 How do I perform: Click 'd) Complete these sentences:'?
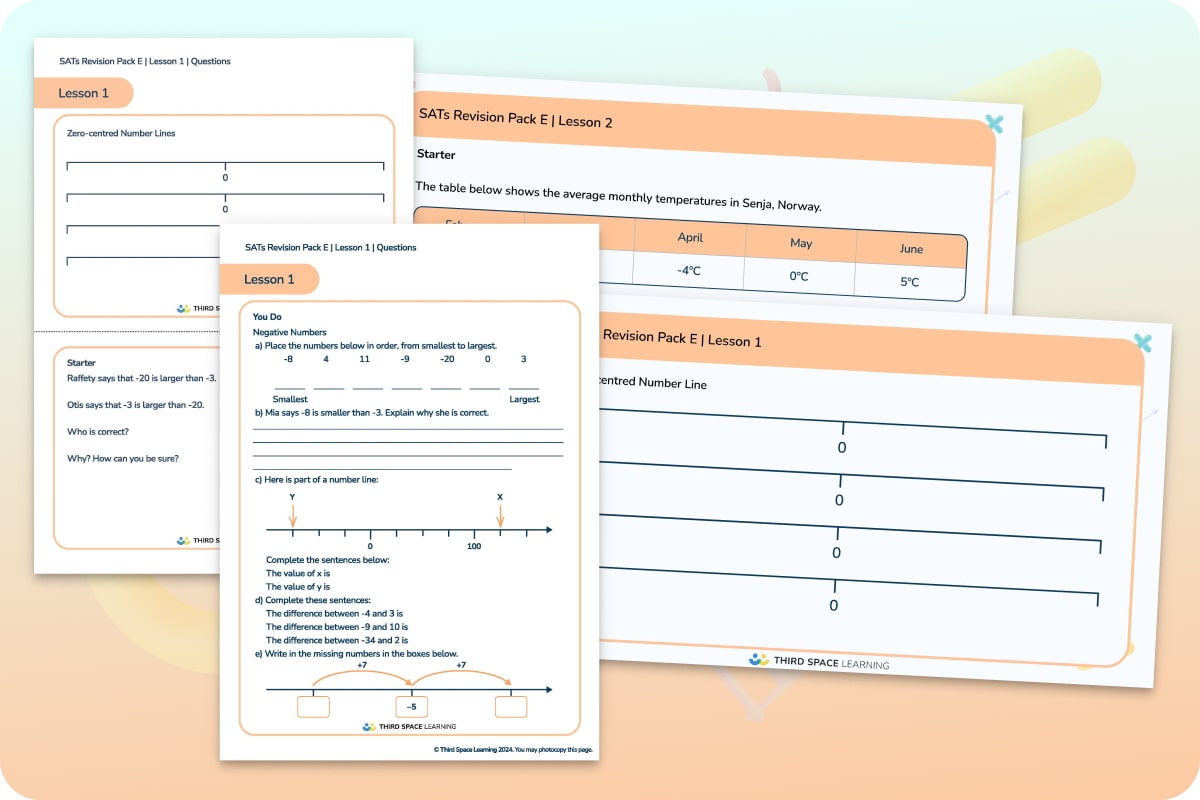(313, 600)
